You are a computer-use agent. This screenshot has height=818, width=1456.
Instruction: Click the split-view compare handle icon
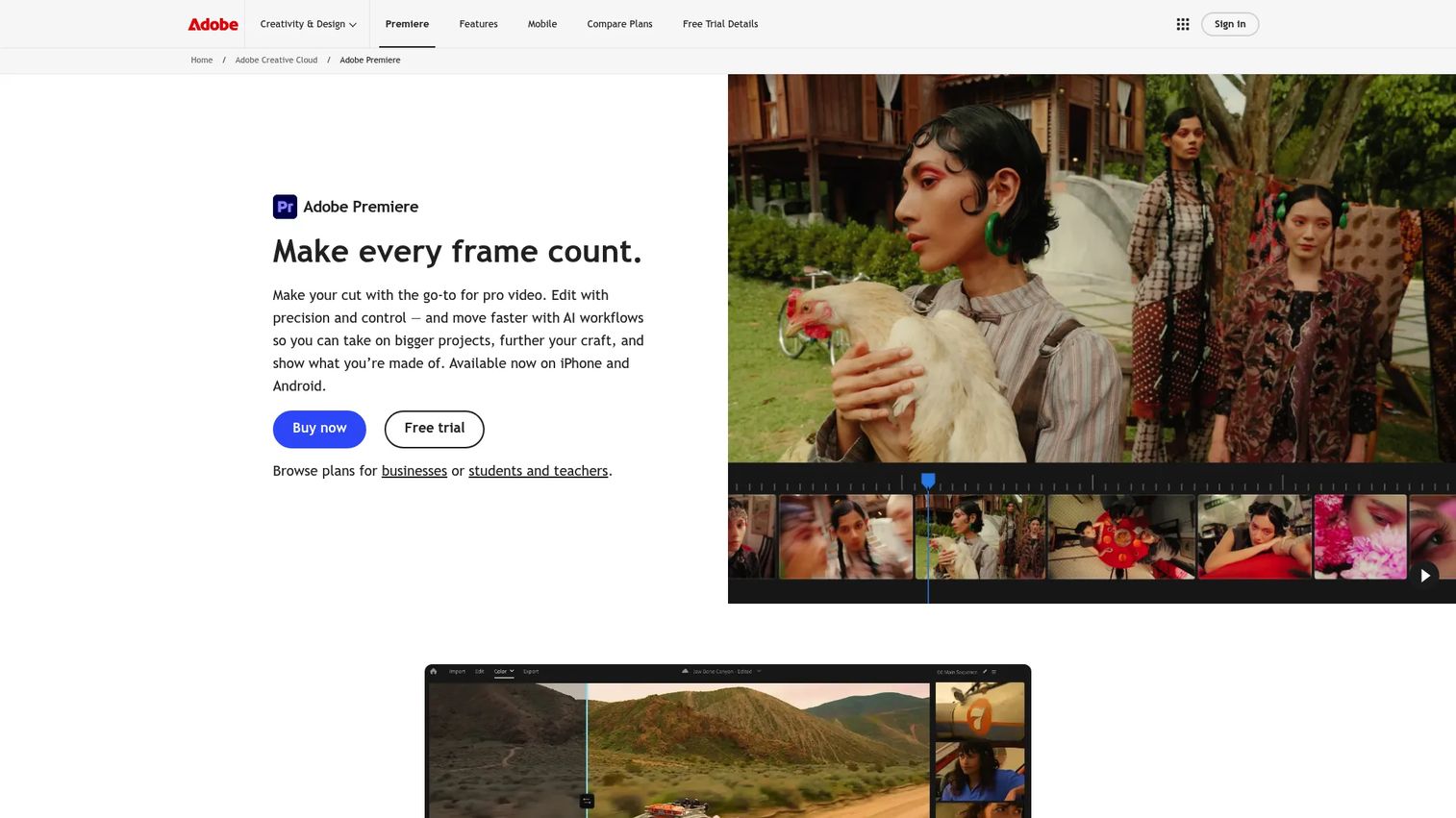tap(587, 801)
